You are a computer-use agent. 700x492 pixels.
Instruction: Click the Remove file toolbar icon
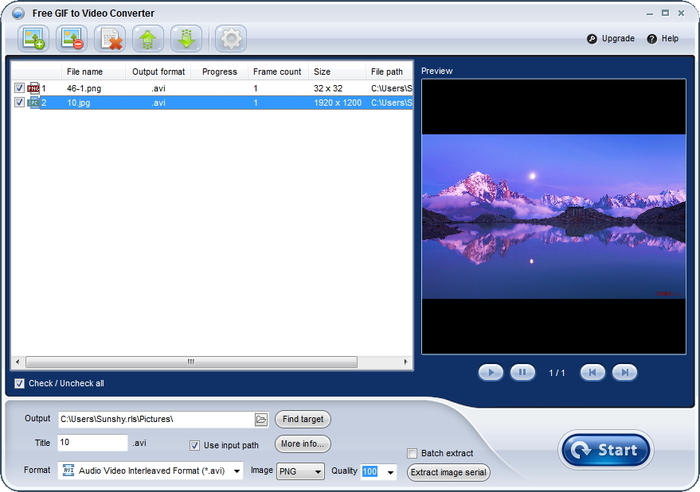coord(72,39)
